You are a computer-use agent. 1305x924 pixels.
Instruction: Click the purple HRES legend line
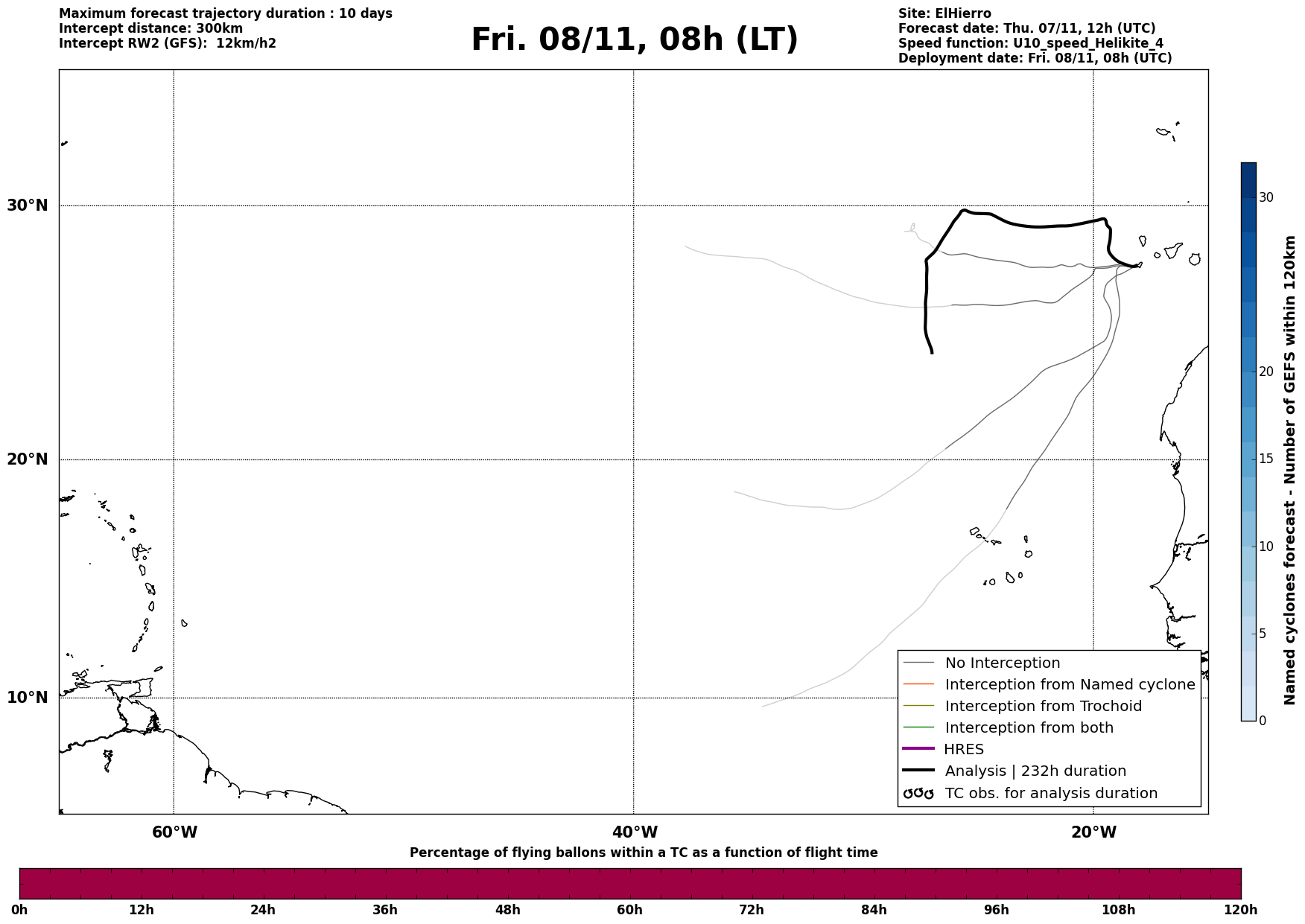pos(918,749)
